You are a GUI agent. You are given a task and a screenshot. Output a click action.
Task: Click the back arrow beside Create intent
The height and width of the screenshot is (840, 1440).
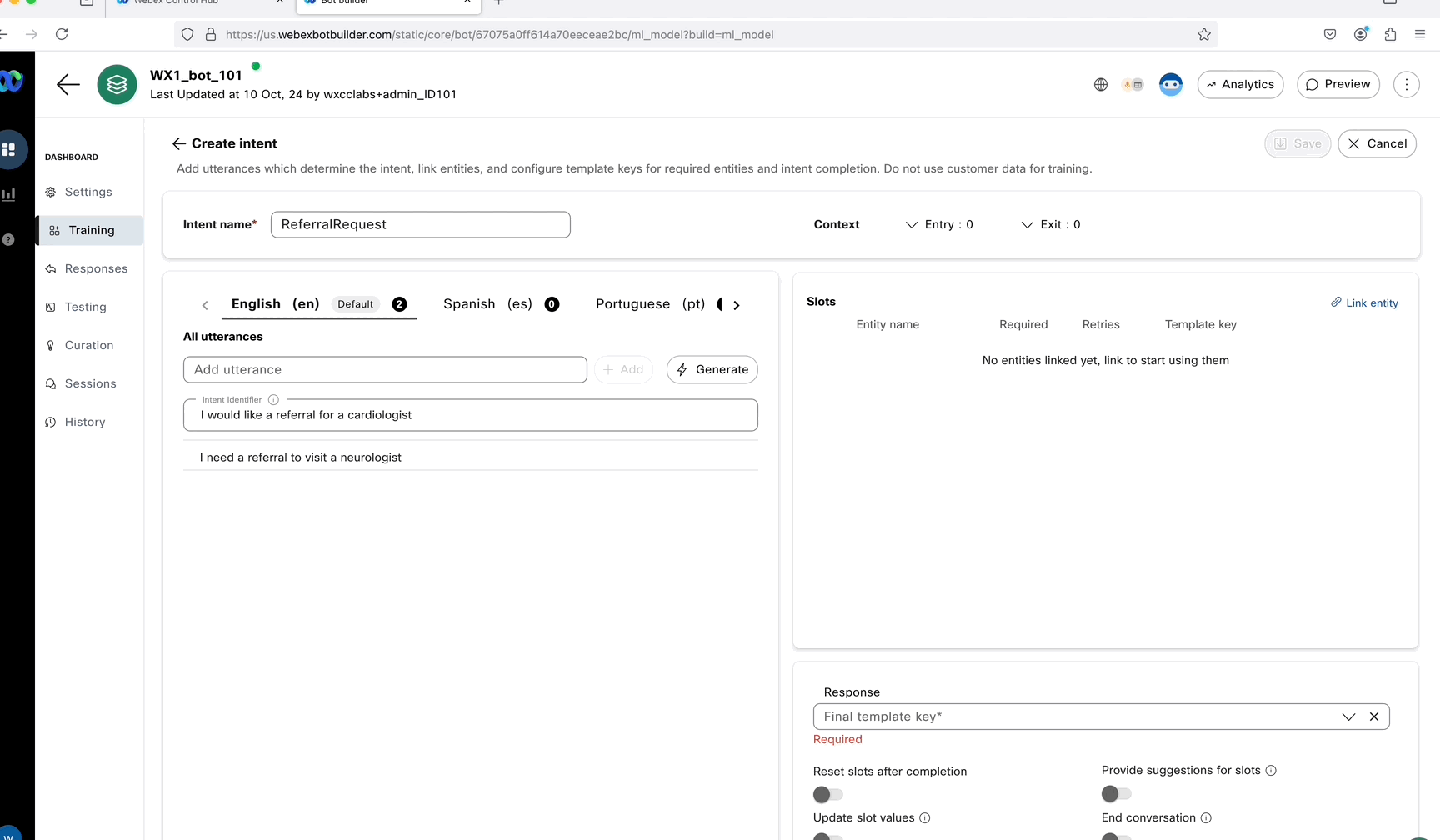(x=178, y=143)
